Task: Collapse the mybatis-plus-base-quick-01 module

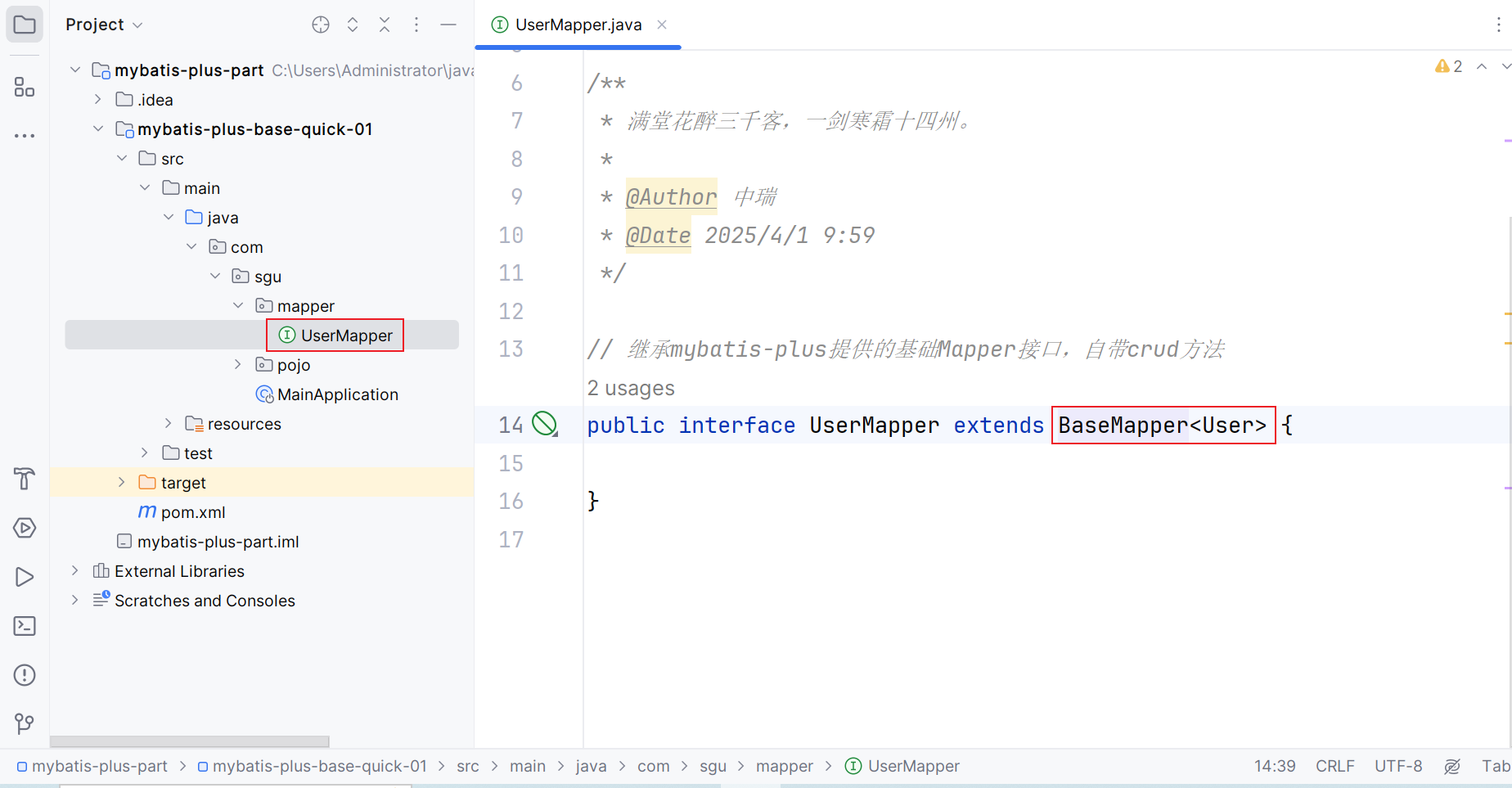Action: (98, 129)
